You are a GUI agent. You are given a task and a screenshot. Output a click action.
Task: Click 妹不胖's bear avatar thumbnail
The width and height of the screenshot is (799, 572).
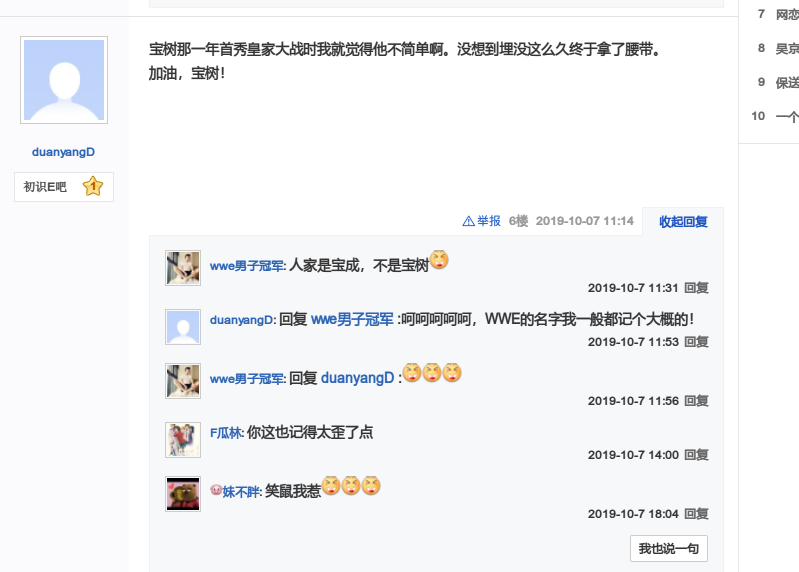coord(183,494)
